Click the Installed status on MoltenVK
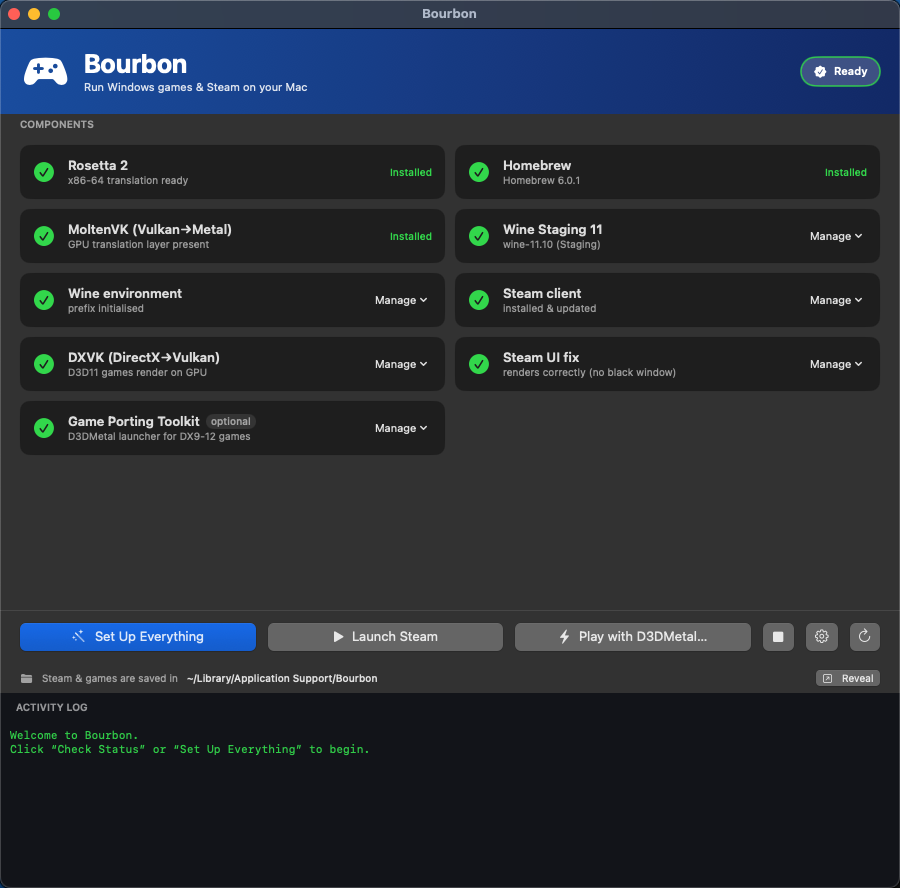 [x=410, y=236]
